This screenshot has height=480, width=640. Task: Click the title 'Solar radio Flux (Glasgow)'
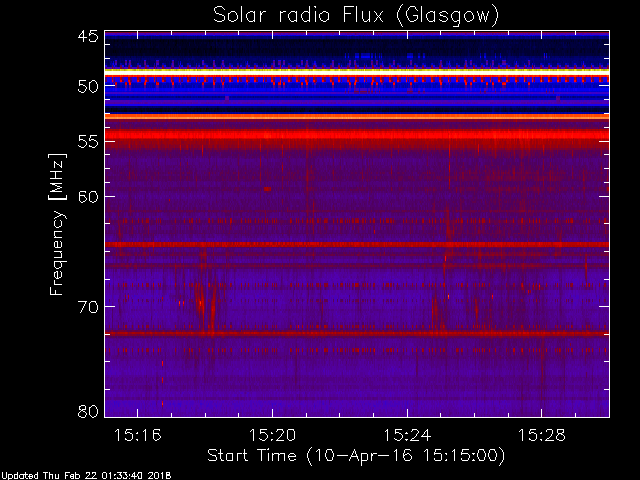point(356,15)
